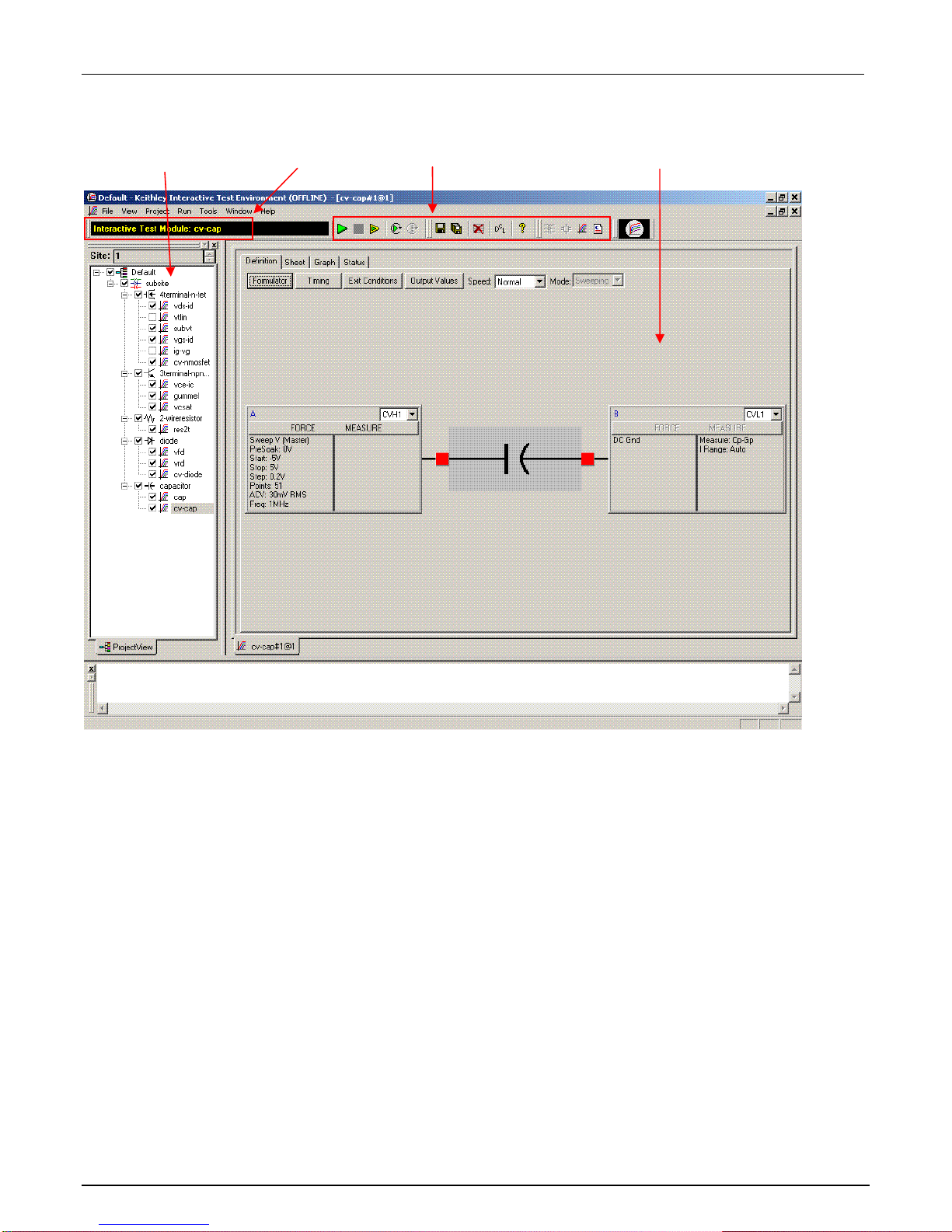The image size is (952, 1232).
Task: Uncheck the res2t test checkbox
Action: [x=152, y=429]
